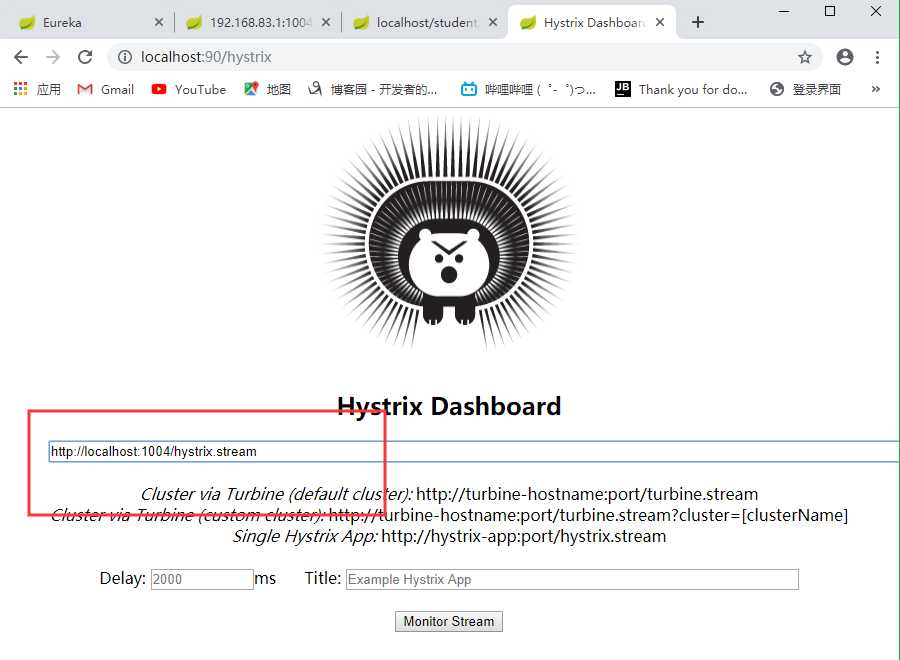Click the Delay input field
This screenshot has height=660, width=900.
coord(202,579)
